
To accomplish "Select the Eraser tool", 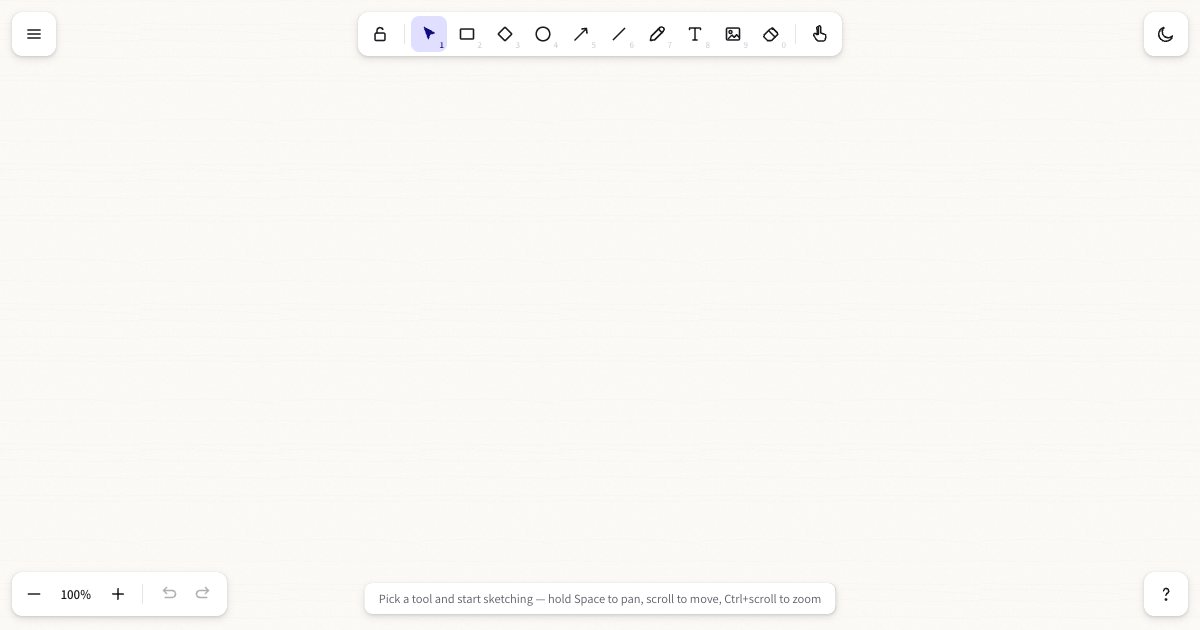I will [x=771, y=34].
